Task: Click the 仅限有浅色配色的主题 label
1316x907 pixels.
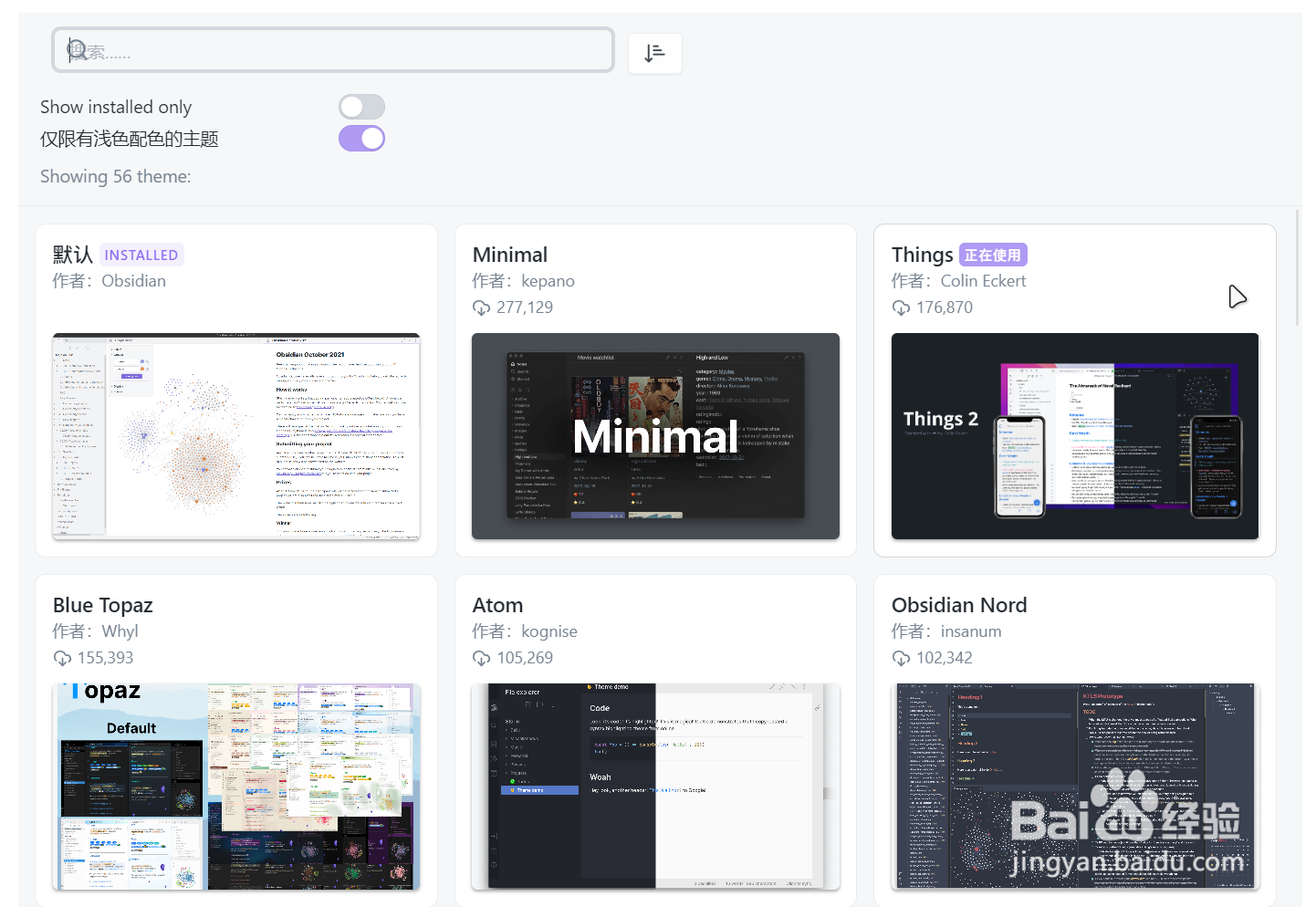Action: (x=130, y=139)
